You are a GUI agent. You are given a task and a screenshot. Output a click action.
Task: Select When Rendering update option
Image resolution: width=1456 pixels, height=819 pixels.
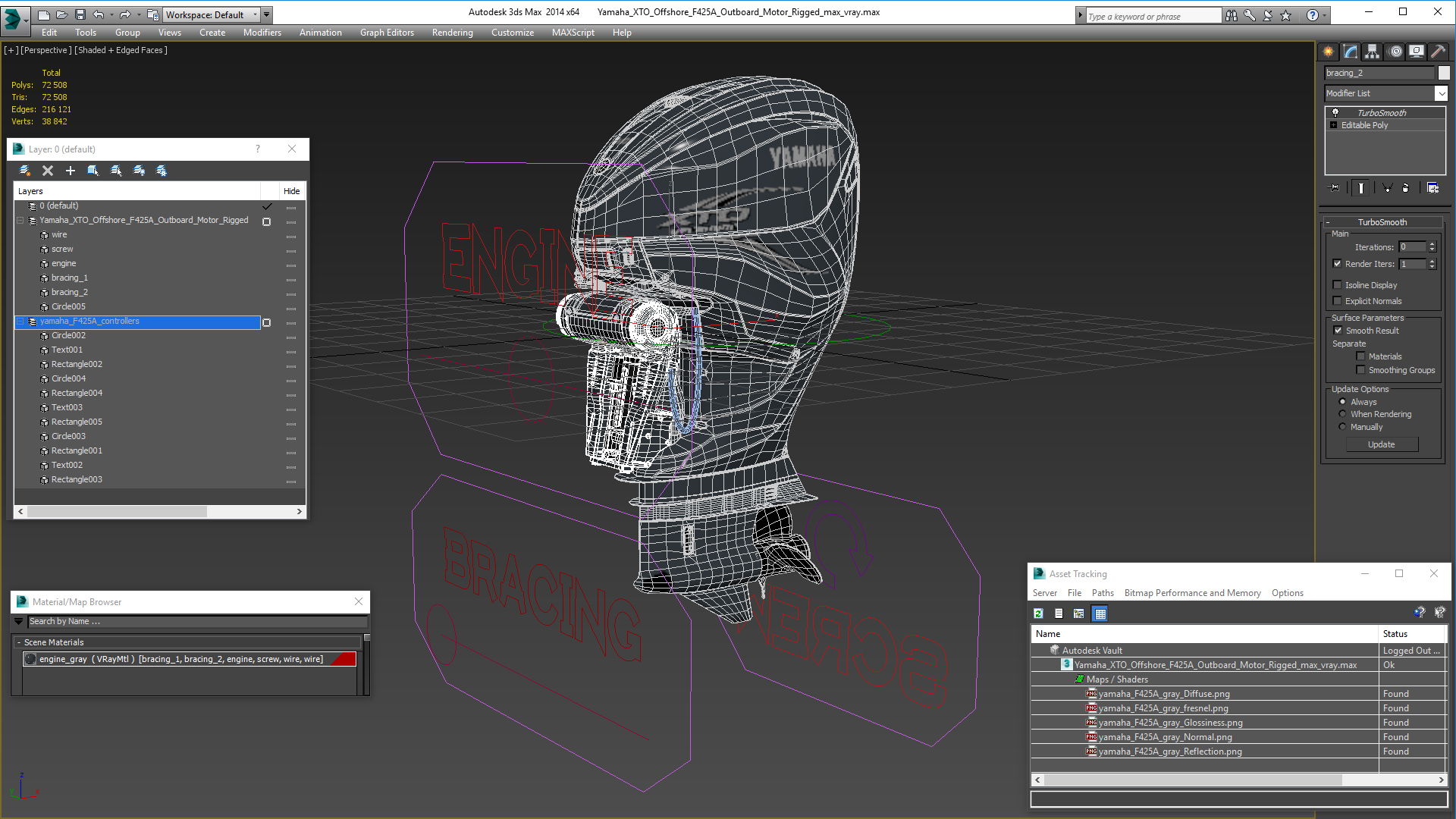coord(1342,414)
